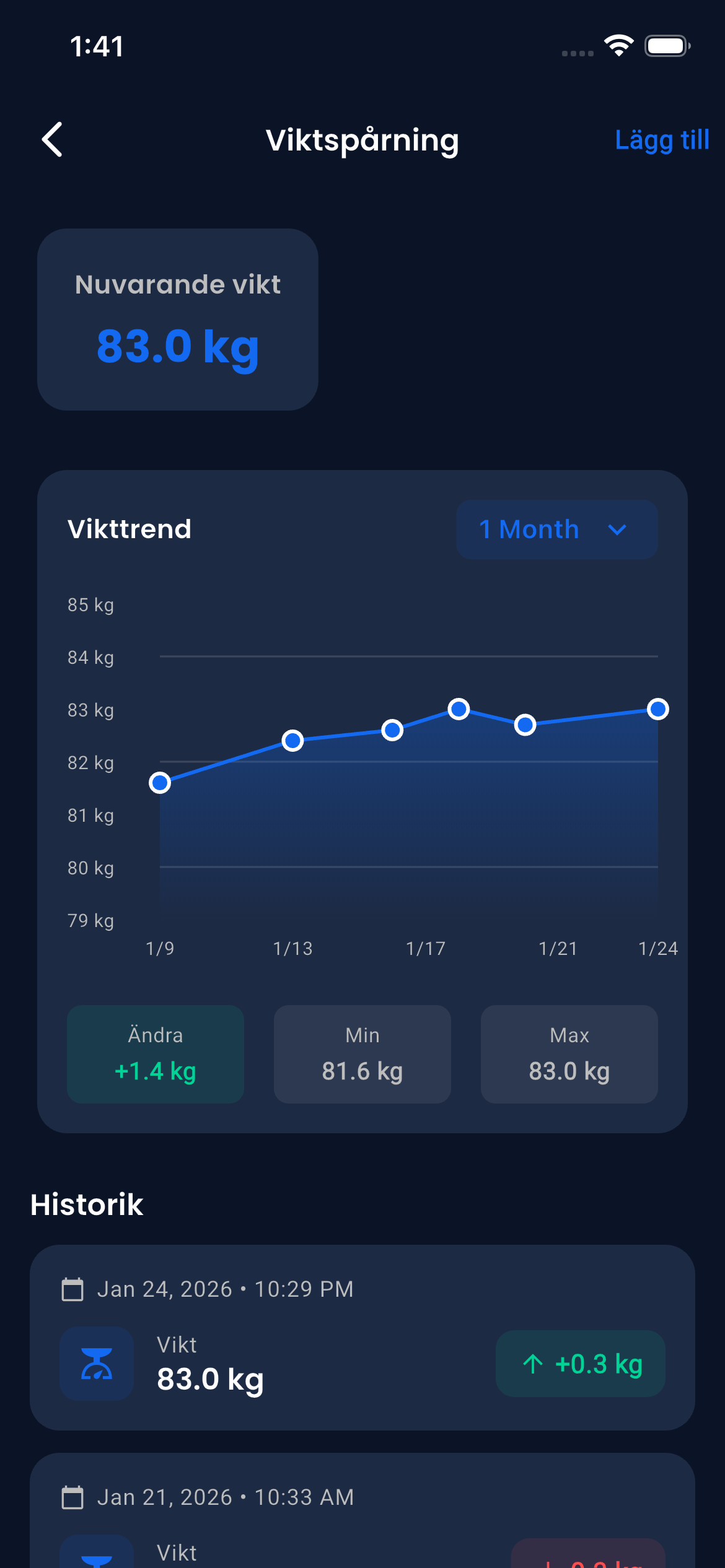
Task: Select the scale icon on Jan 21 entry
Action: 96,1554
